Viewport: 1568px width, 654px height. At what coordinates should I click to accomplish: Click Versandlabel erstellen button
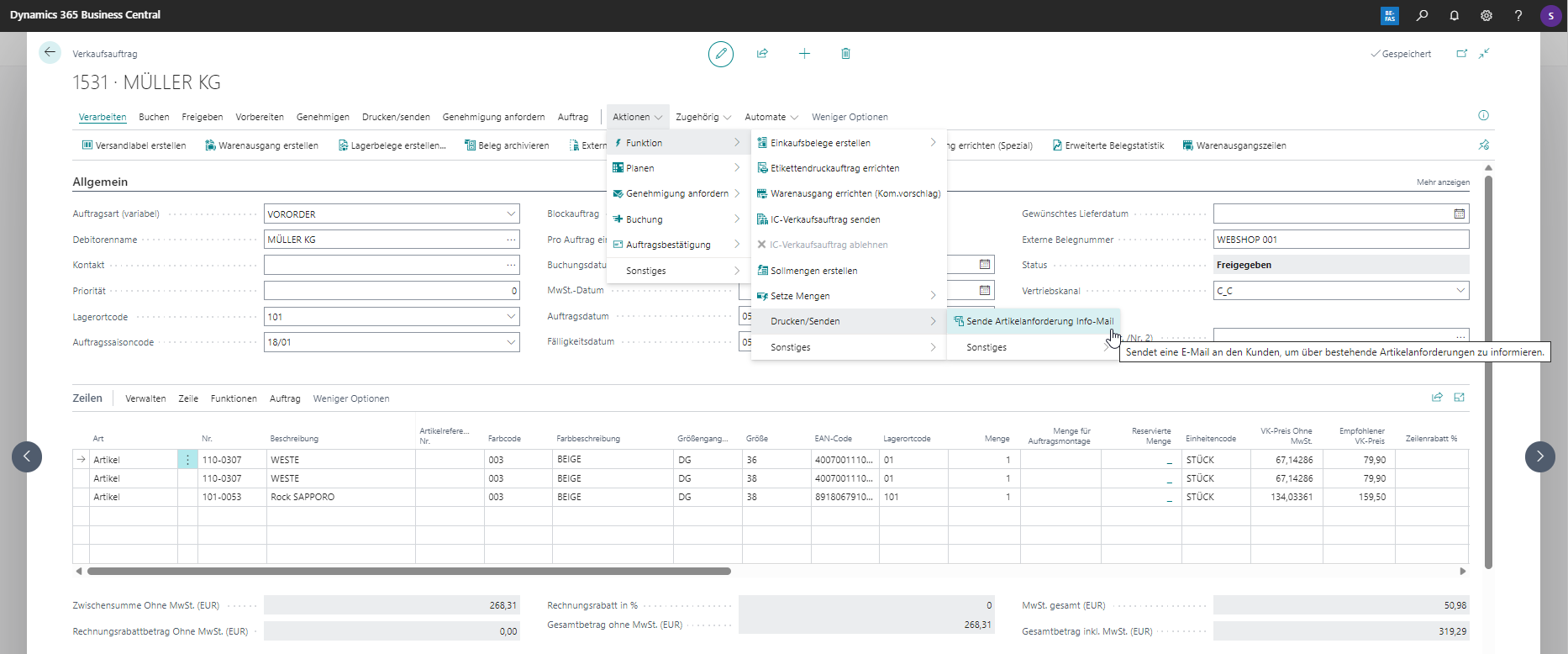[x=134, y=145]
